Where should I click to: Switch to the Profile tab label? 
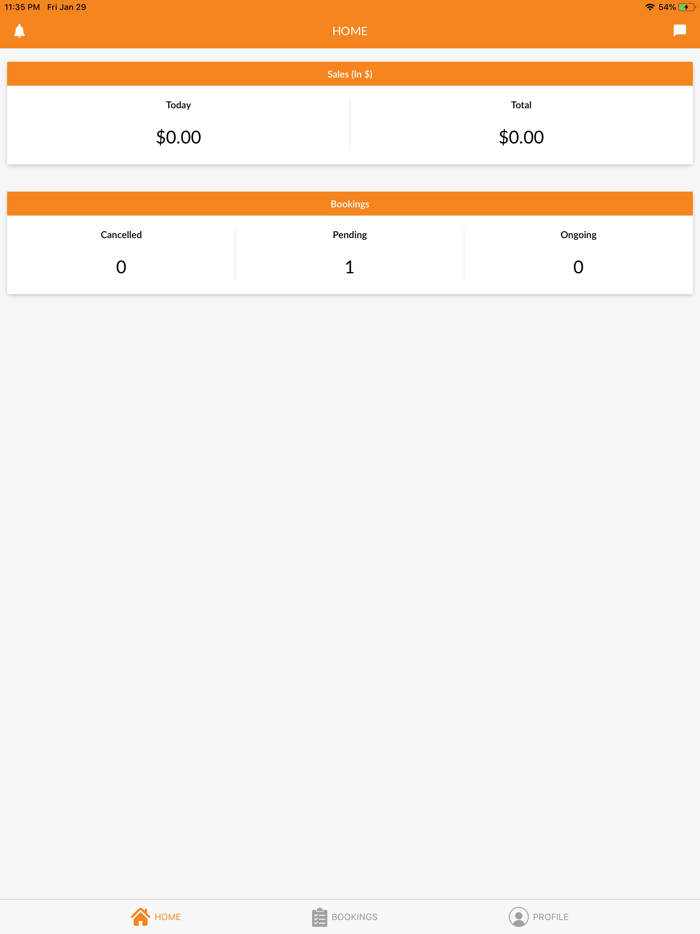550,917
